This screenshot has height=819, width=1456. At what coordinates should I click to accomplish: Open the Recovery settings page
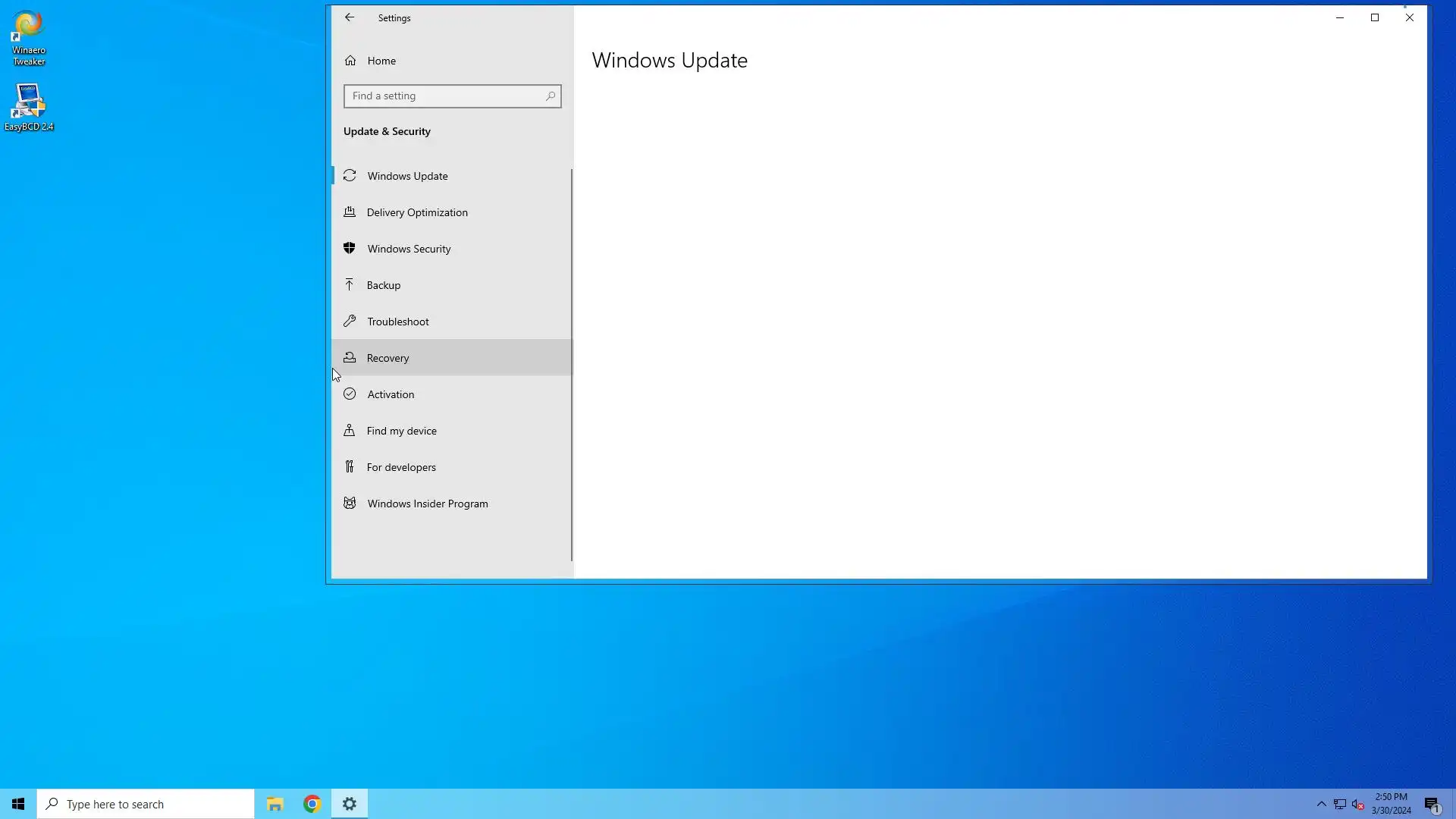[x=388, y=358]
